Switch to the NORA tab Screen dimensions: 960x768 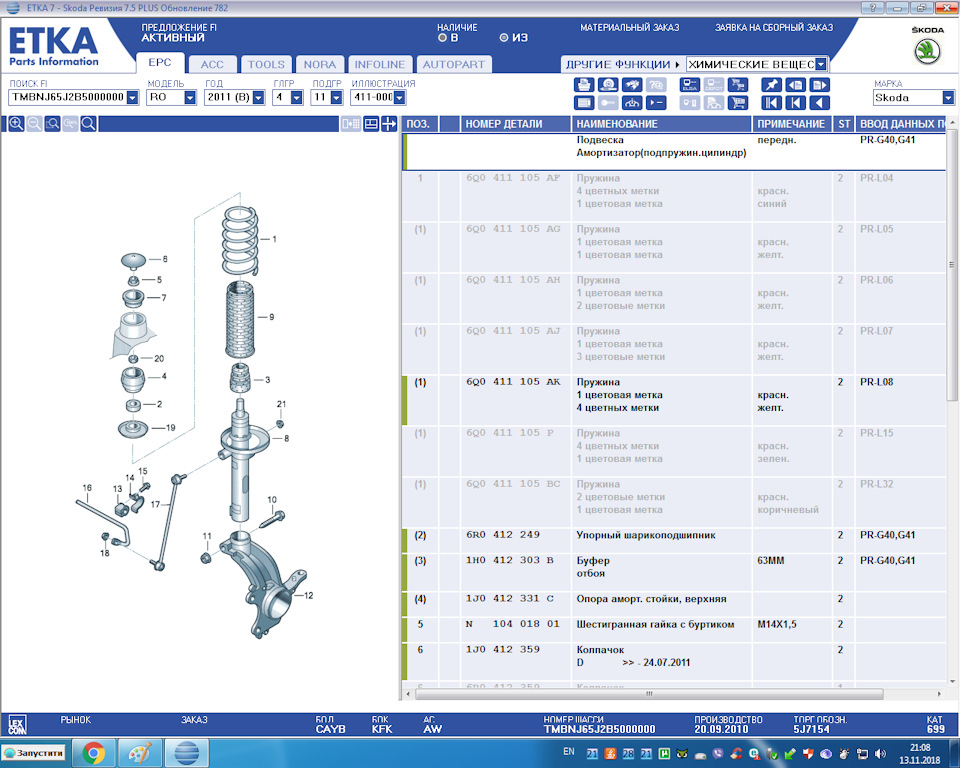[x=320, y=64]
